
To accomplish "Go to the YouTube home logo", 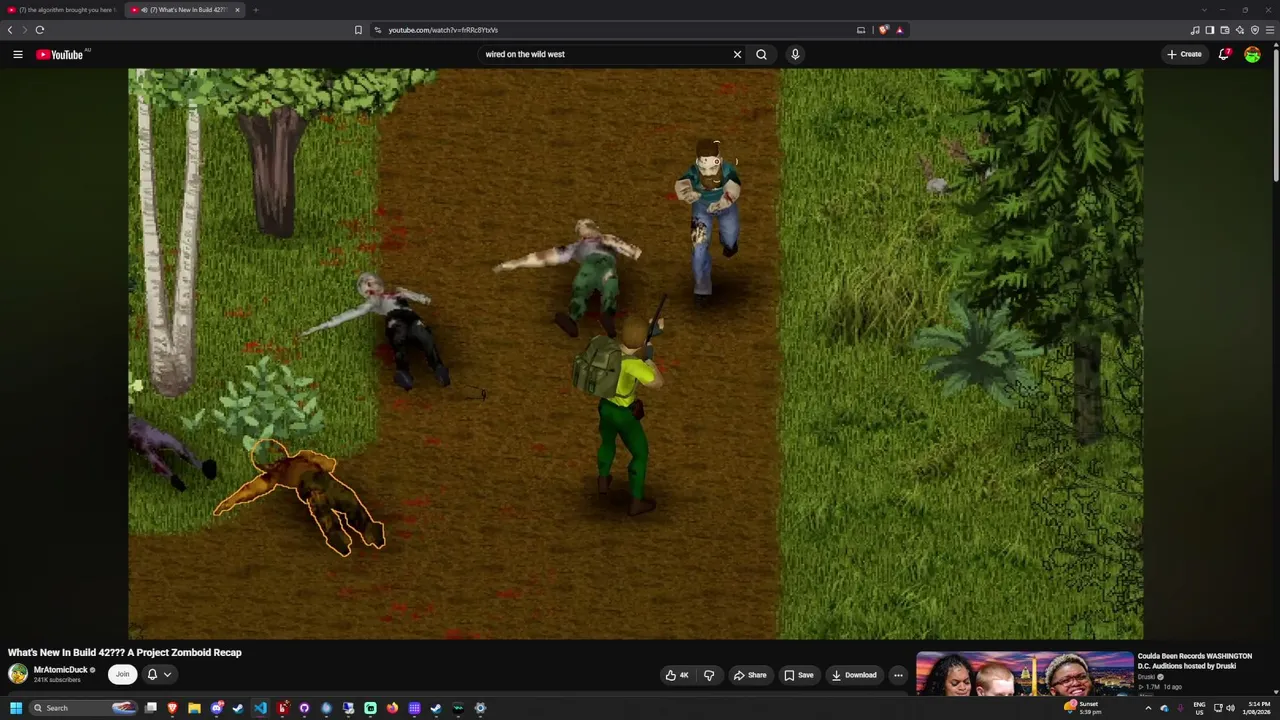I will point(60,54).
